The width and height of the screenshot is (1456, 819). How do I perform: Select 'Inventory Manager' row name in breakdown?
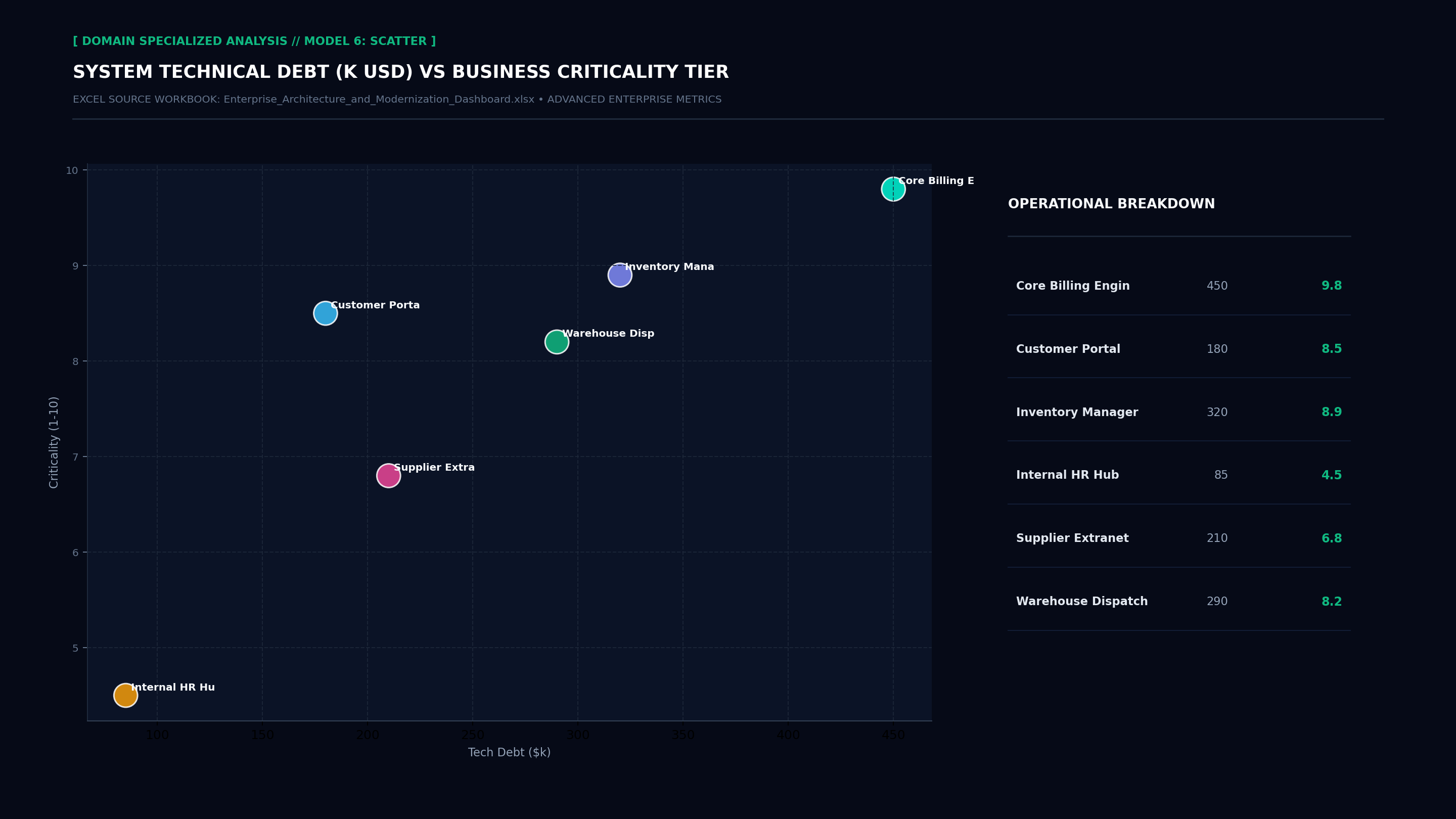1077,413
